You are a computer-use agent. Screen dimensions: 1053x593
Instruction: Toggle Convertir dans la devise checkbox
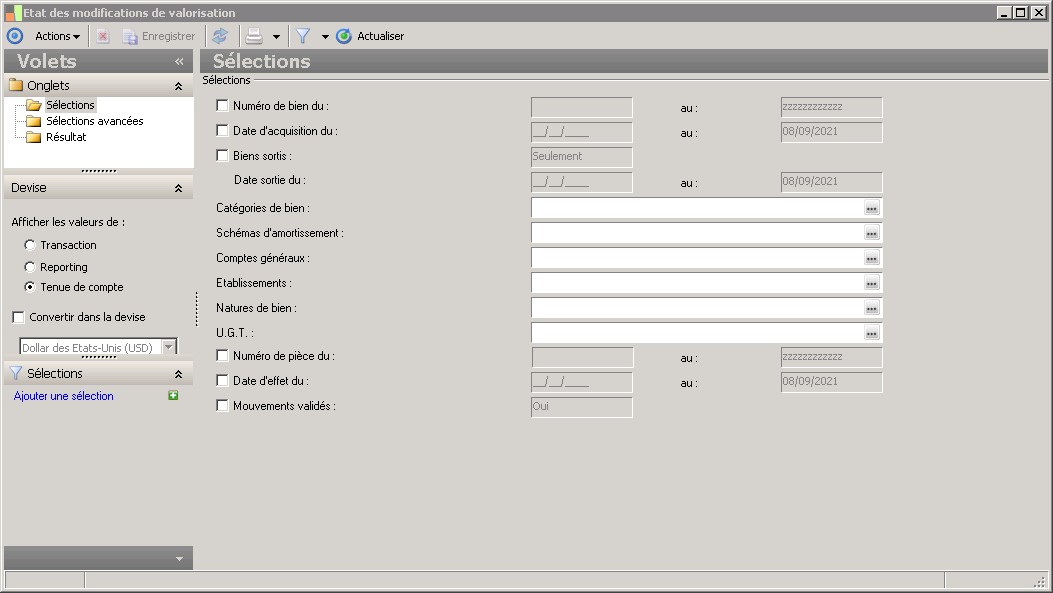19,317
